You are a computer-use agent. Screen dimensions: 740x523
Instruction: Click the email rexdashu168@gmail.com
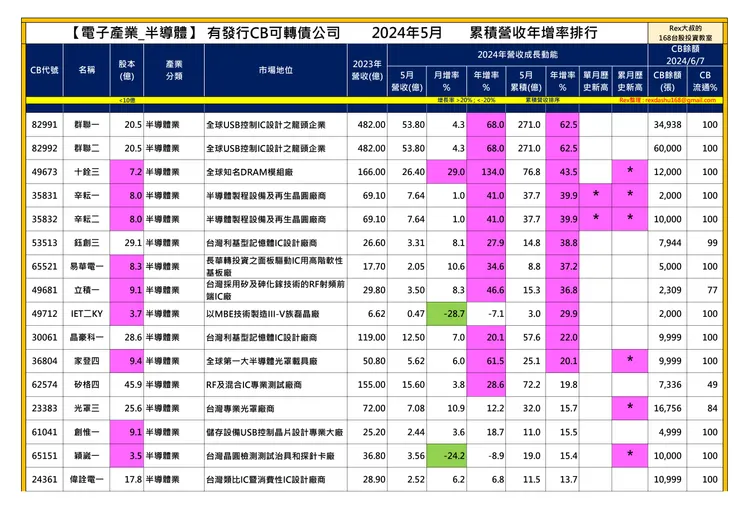coord(680,100)
